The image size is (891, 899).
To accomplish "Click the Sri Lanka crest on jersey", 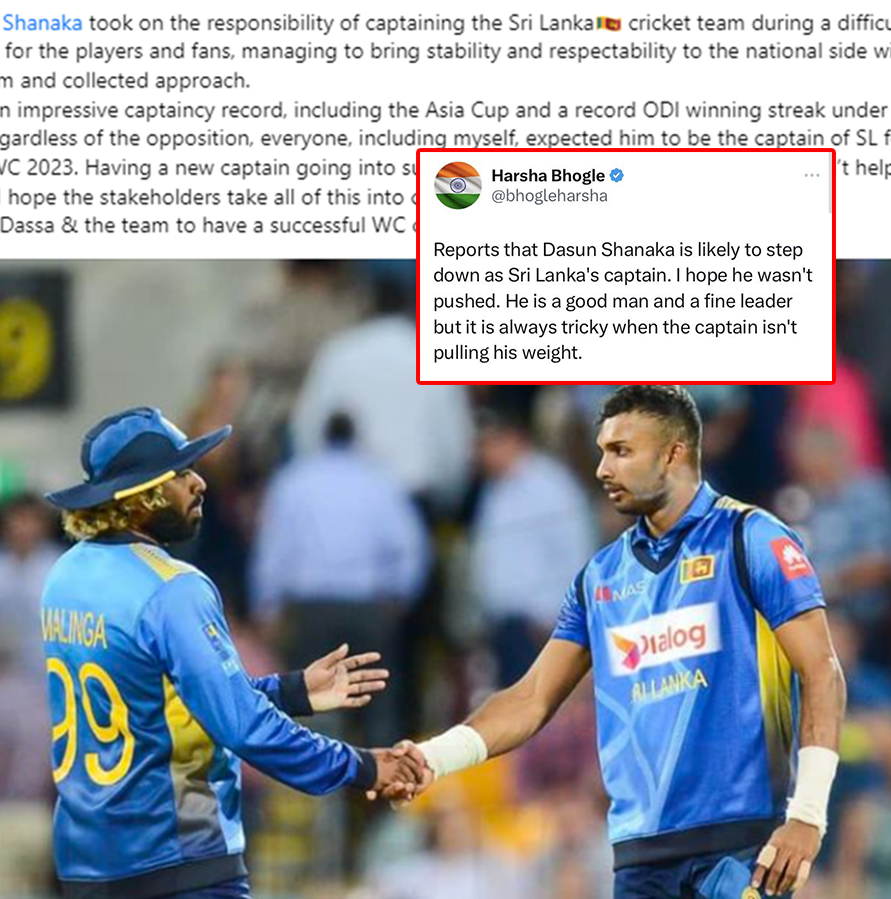I will point(697,569).
